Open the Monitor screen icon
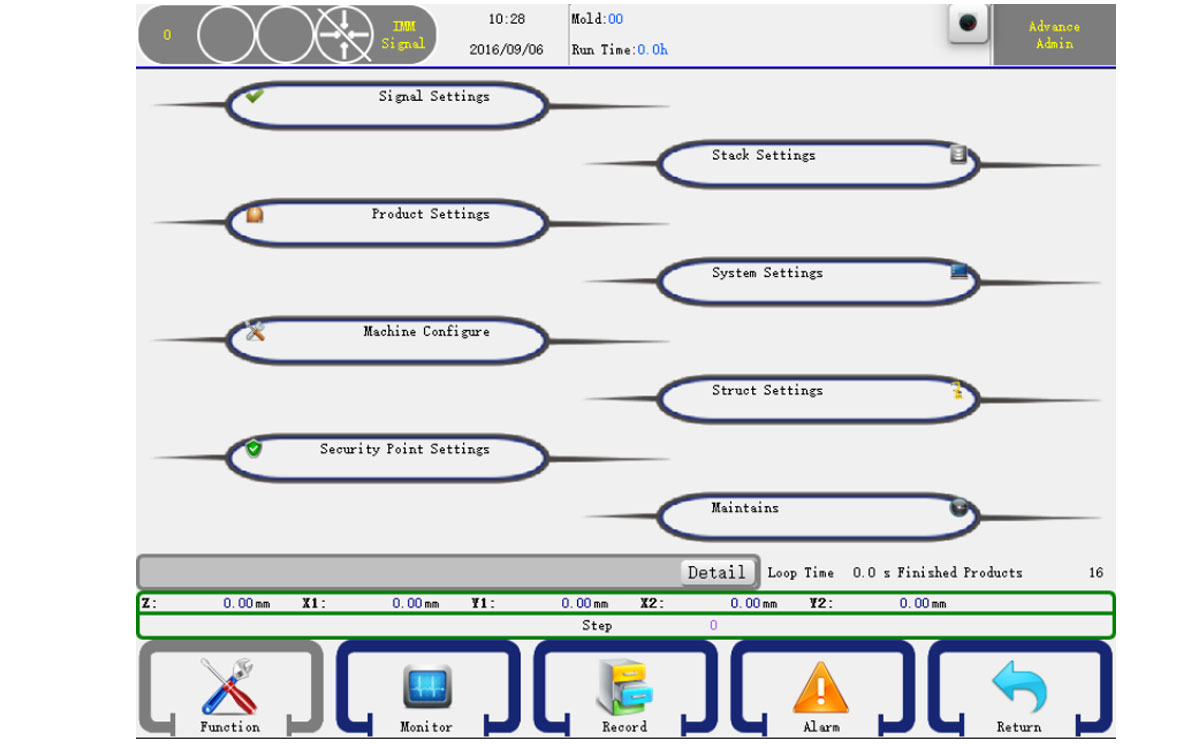Screen dimensions: 1200x744 (x=427, y=687)
